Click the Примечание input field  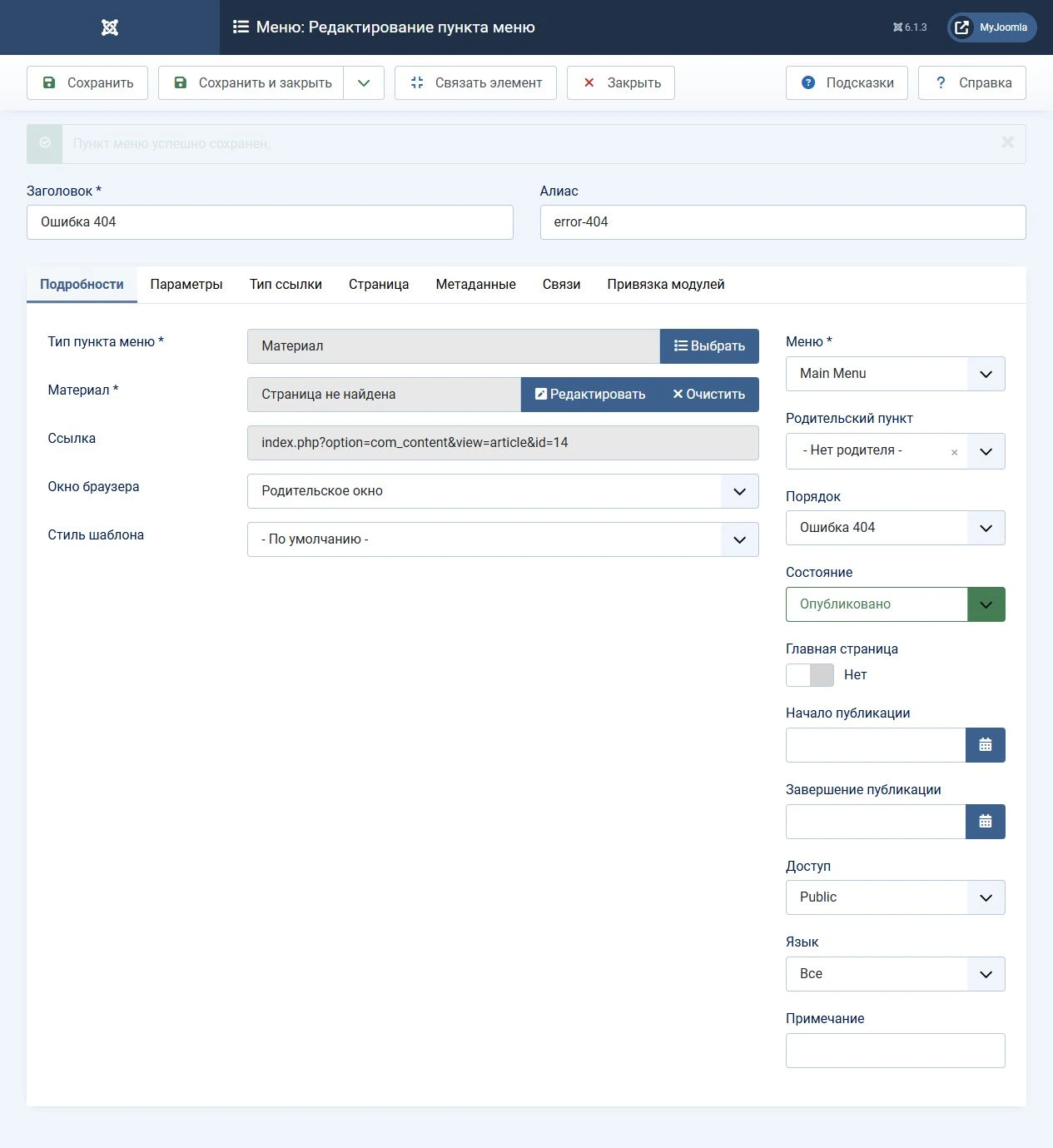(896, 1051)
